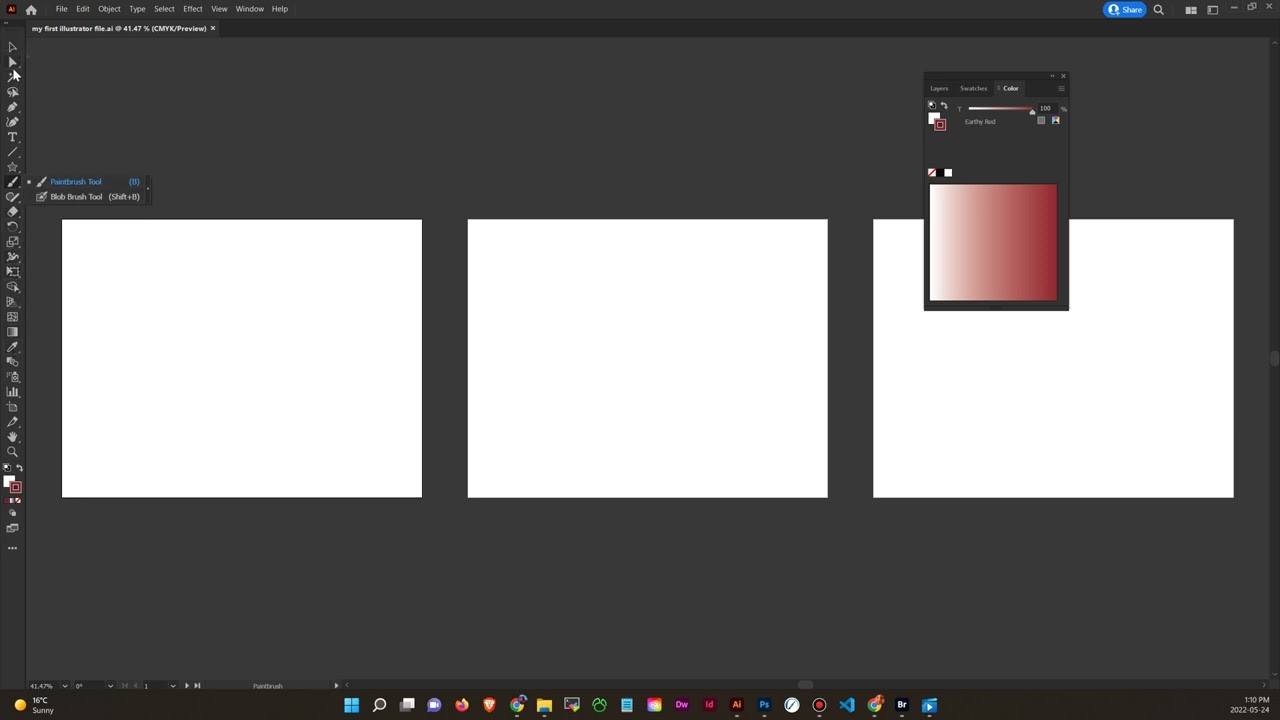Open the Windows Start menu
This screenshot has height=720, width=1280.
click(x=351, y=705)
